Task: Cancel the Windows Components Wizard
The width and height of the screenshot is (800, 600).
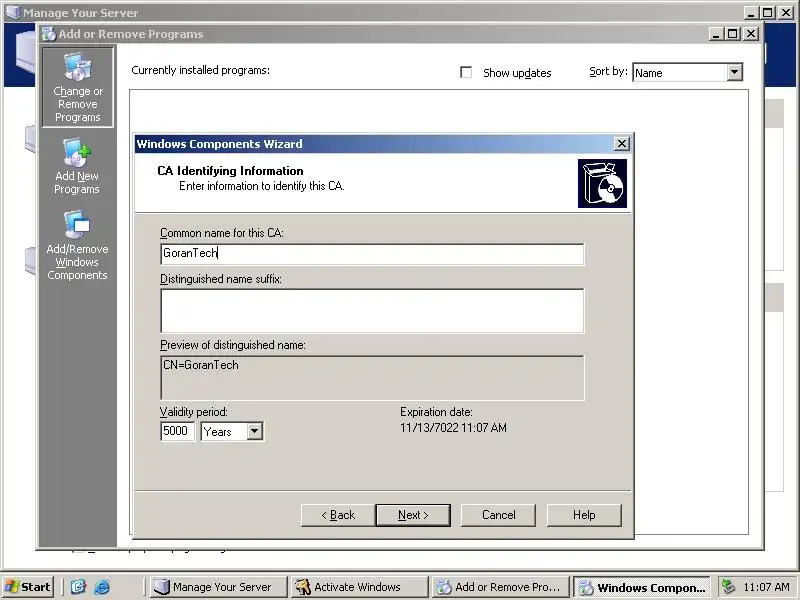Action: coord(498,515)
